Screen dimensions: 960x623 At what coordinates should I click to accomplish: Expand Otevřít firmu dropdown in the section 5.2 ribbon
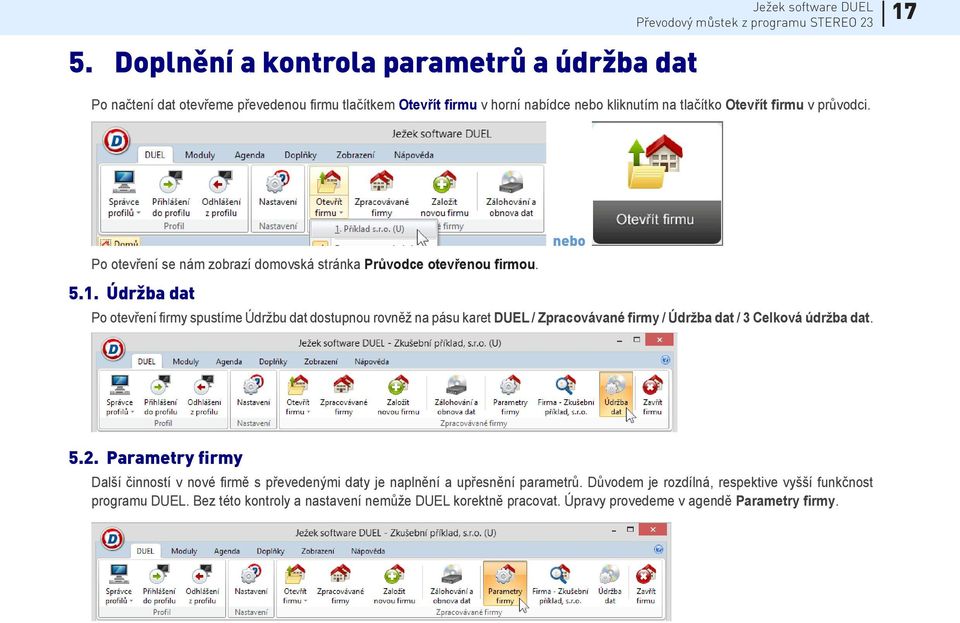pyautogui.click(x=295, y=584)
